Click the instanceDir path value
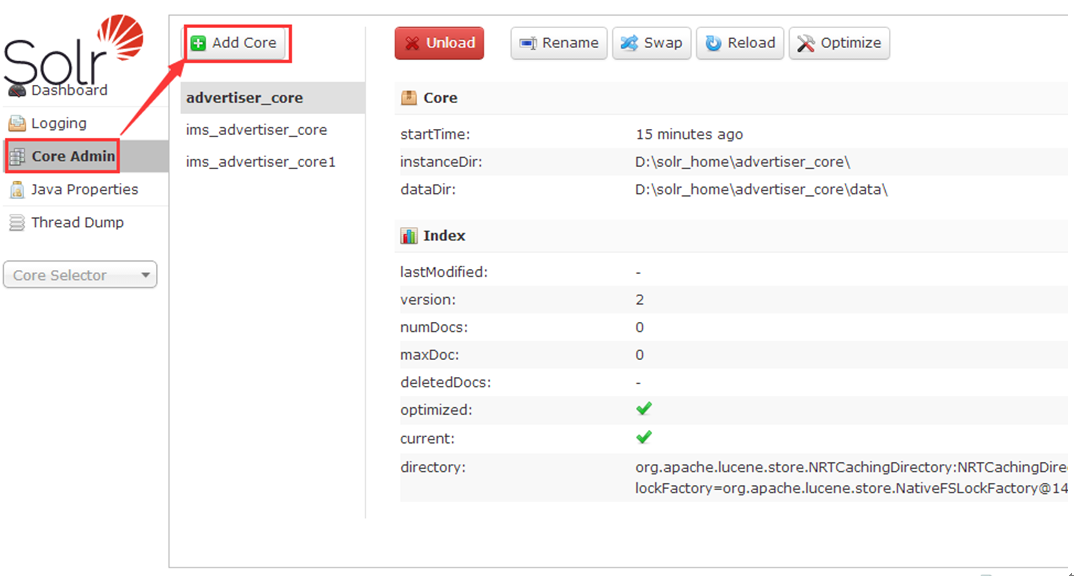 pos(742,162)
